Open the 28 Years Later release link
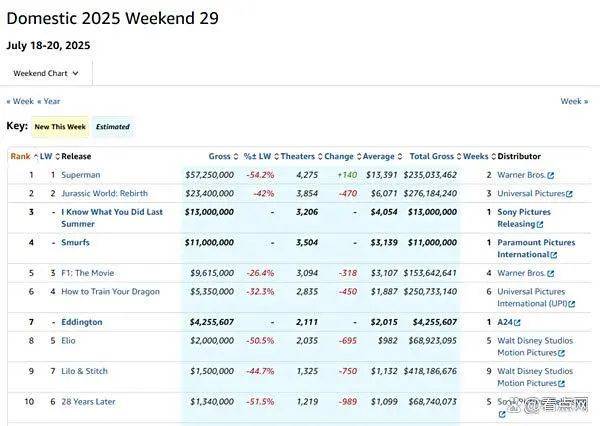600x426 pixels. (88, 402)
